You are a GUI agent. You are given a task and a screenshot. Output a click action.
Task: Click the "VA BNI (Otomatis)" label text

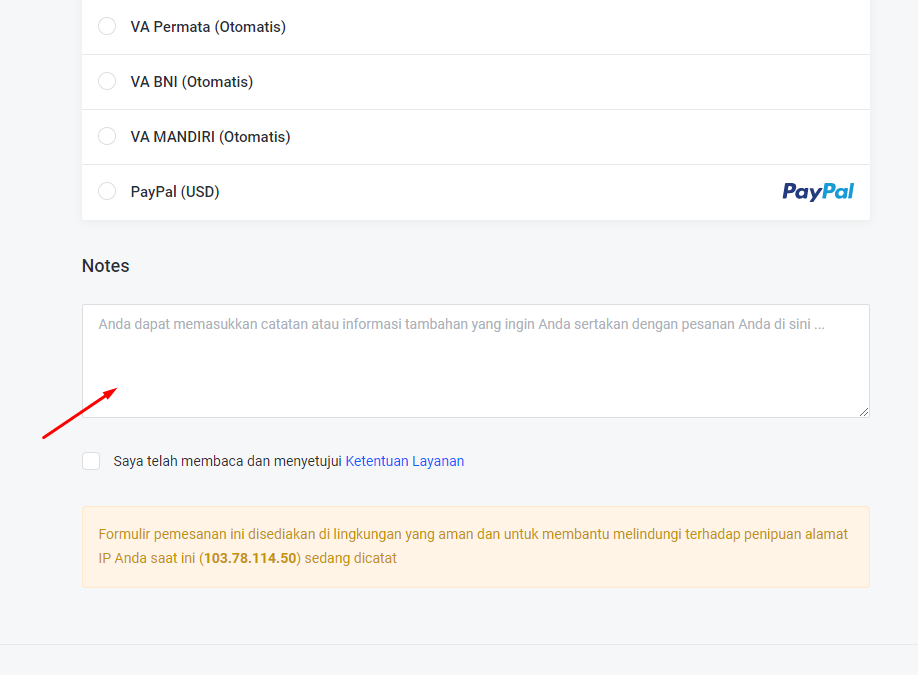click(x=192, y=82)
